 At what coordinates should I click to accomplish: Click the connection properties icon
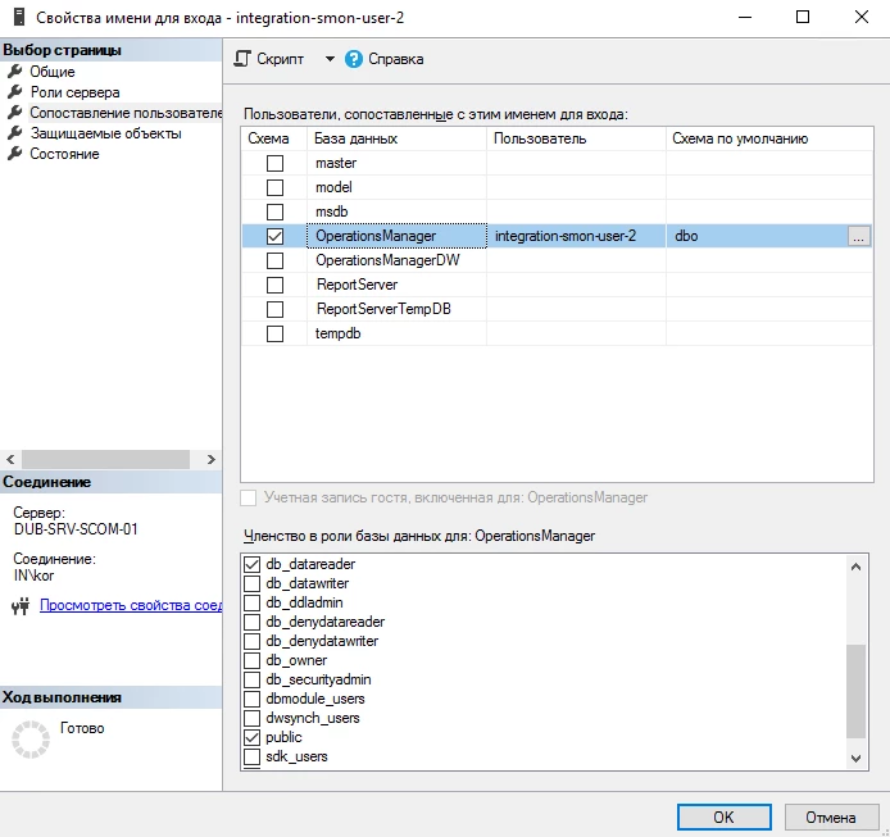[20, 606]
